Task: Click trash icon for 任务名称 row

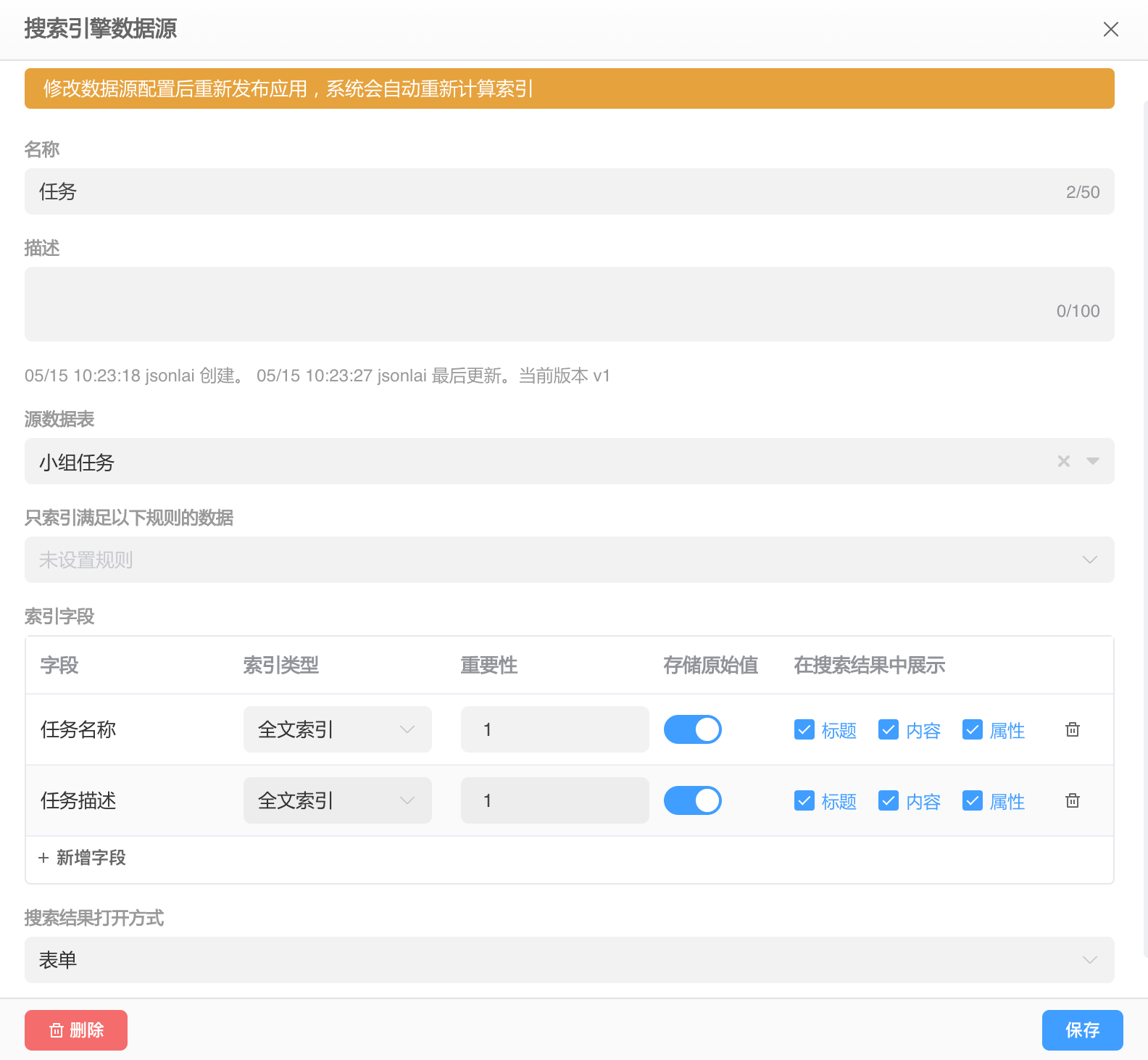Action: [x=1073, y=729]
